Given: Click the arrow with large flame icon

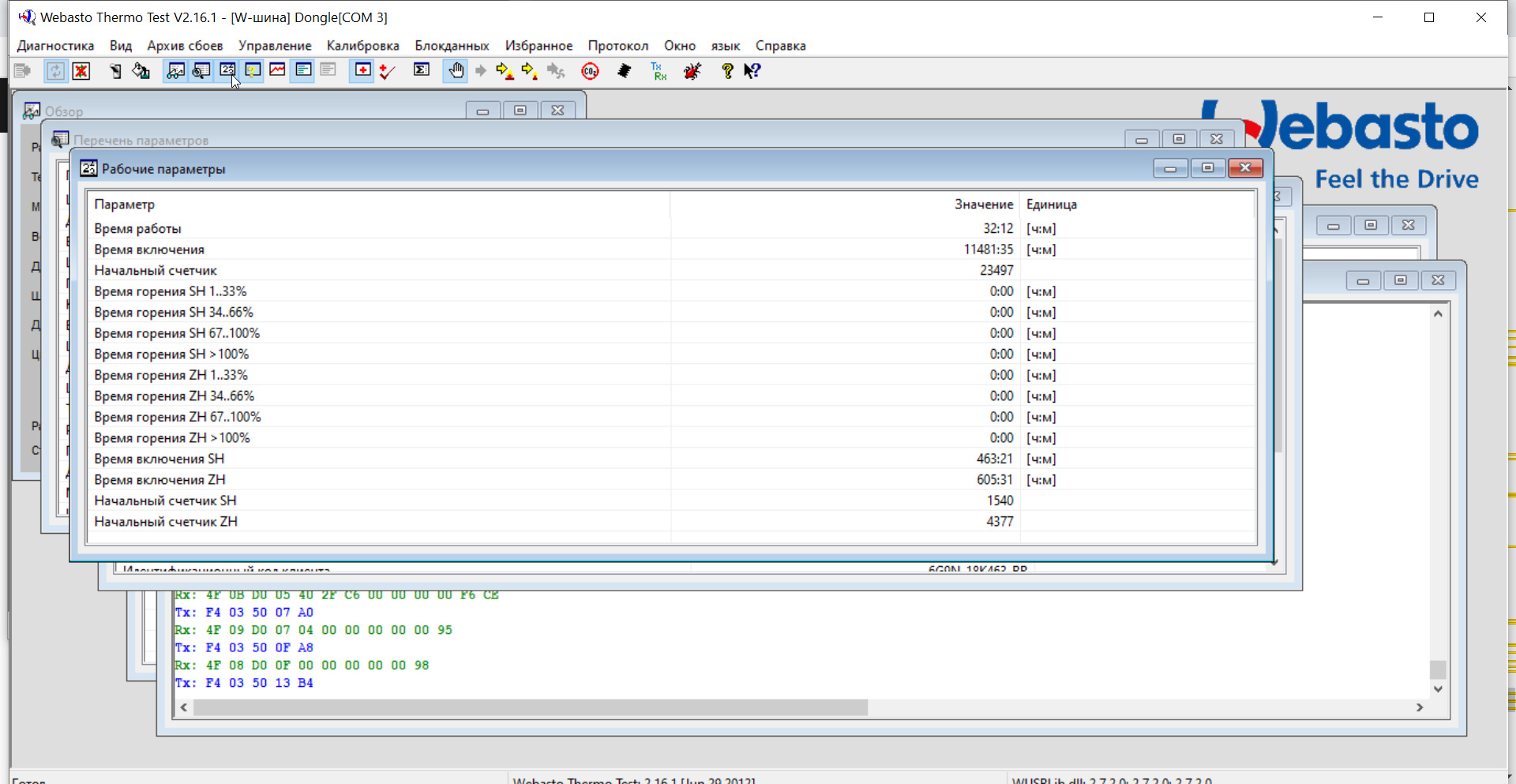Looking at the screenshot, I should 505,72.
